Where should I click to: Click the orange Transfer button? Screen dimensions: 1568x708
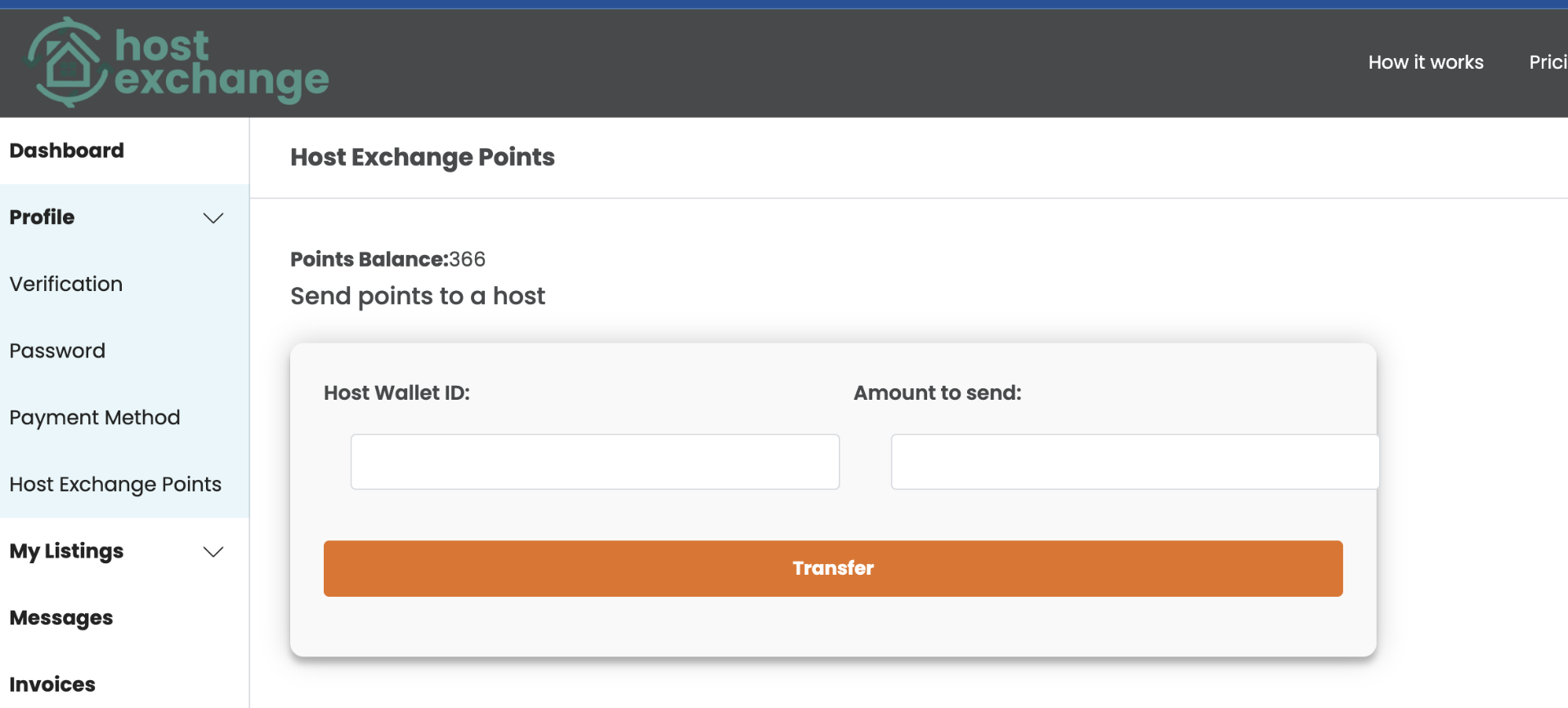pos(833,568)
